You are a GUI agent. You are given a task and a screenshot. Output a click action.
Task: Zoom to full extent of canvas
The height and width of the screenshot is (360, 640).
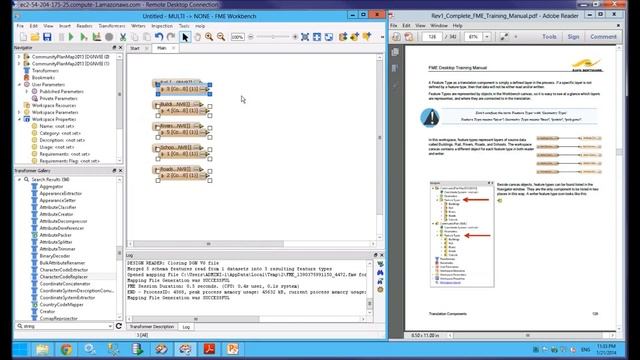click(x=305, y=37)
